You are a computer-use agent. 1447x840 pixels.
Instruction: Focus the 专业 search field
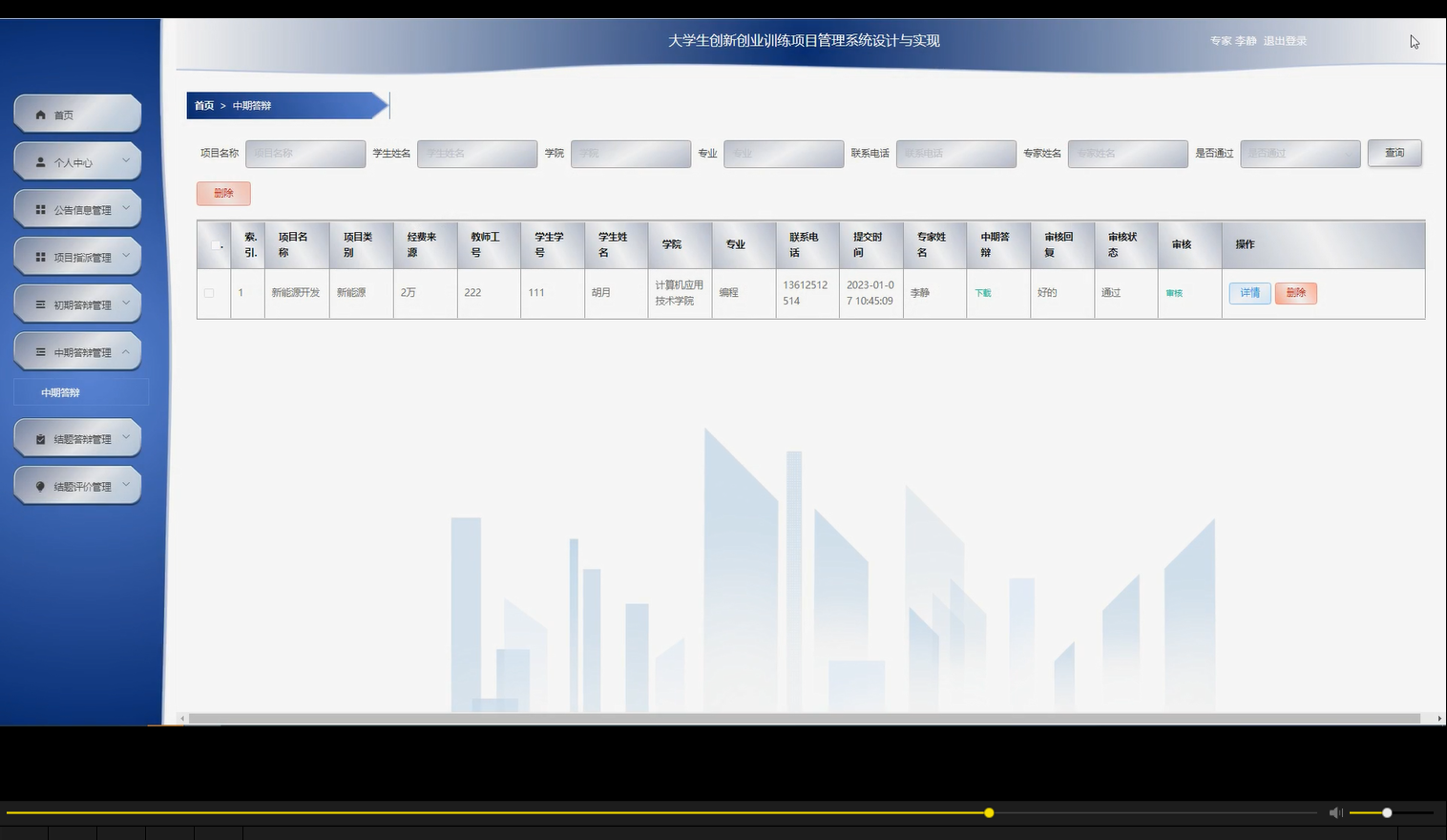tap(784, 154)
